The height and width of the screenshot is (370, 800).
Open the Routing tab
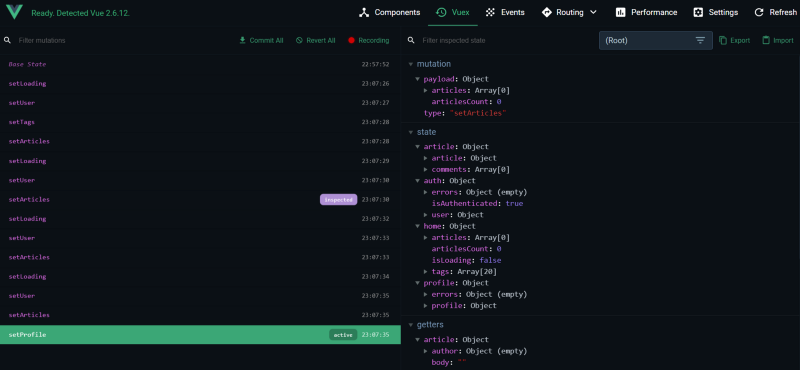pyautogui.click(x=563, y=12)
